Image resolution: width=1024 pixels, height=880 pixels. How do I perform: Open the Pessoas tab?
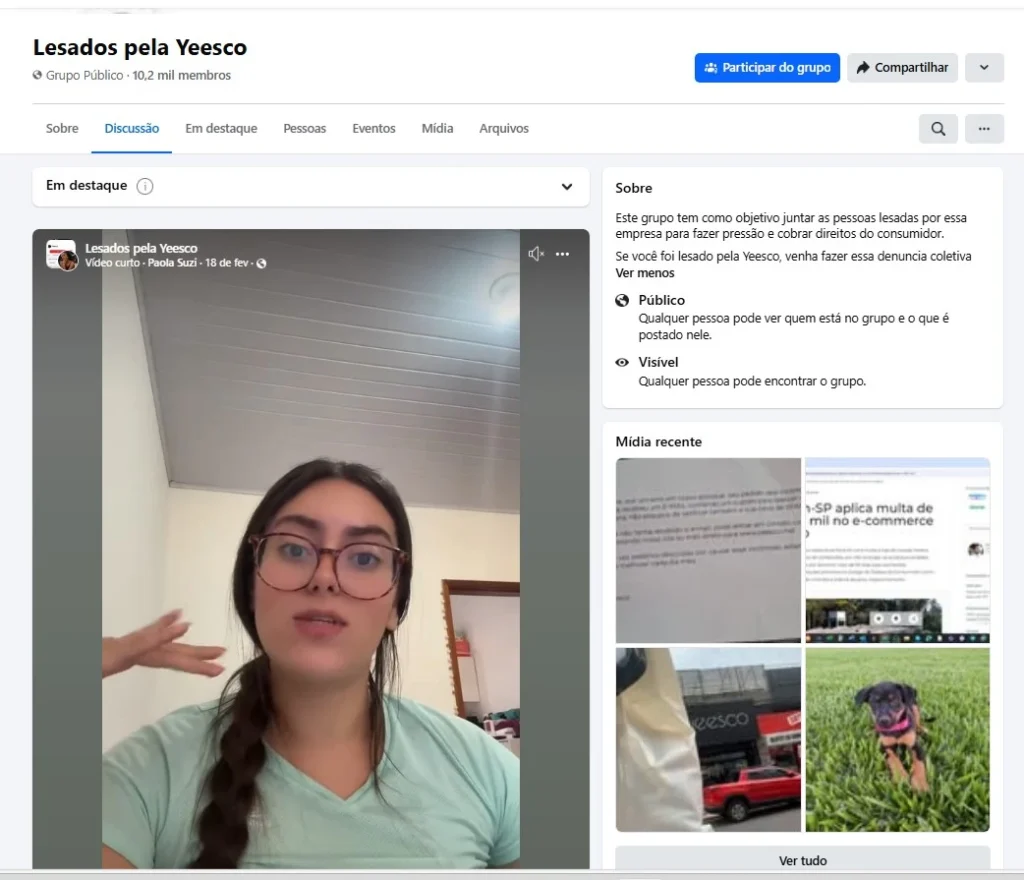(304, 129)
